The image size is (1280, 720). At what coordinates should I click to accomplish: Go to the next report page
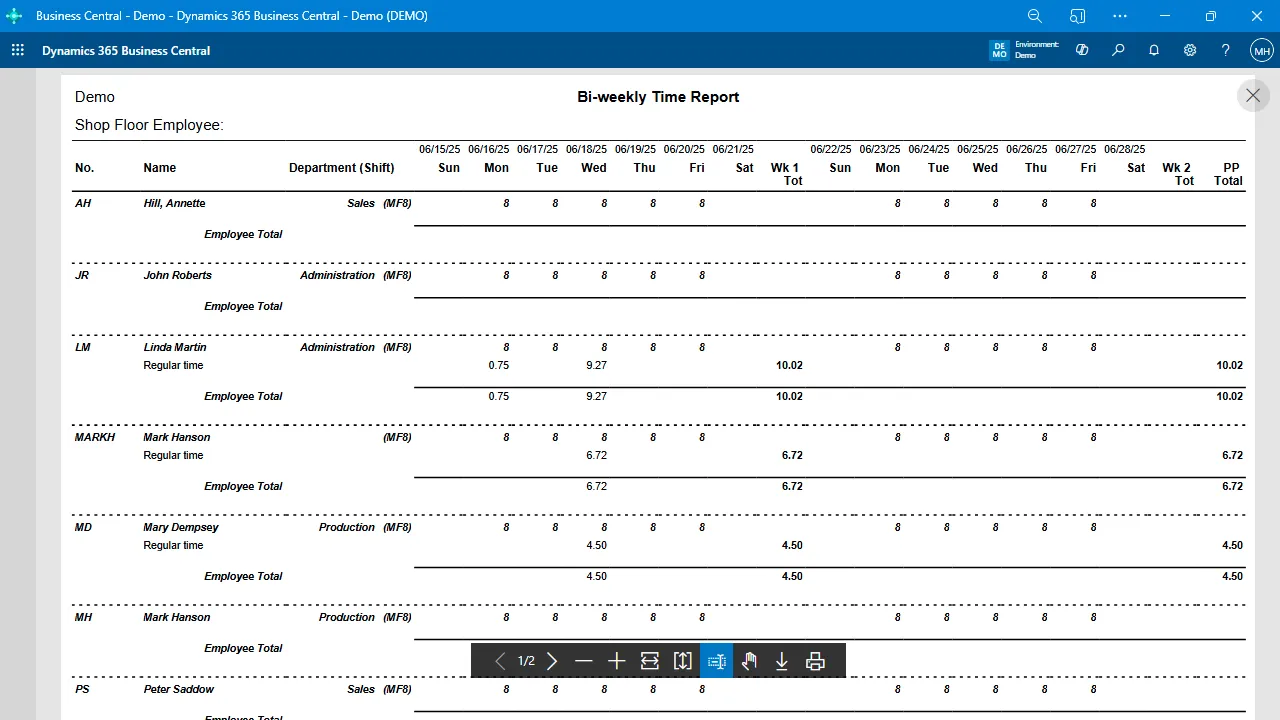coord(552,661)
